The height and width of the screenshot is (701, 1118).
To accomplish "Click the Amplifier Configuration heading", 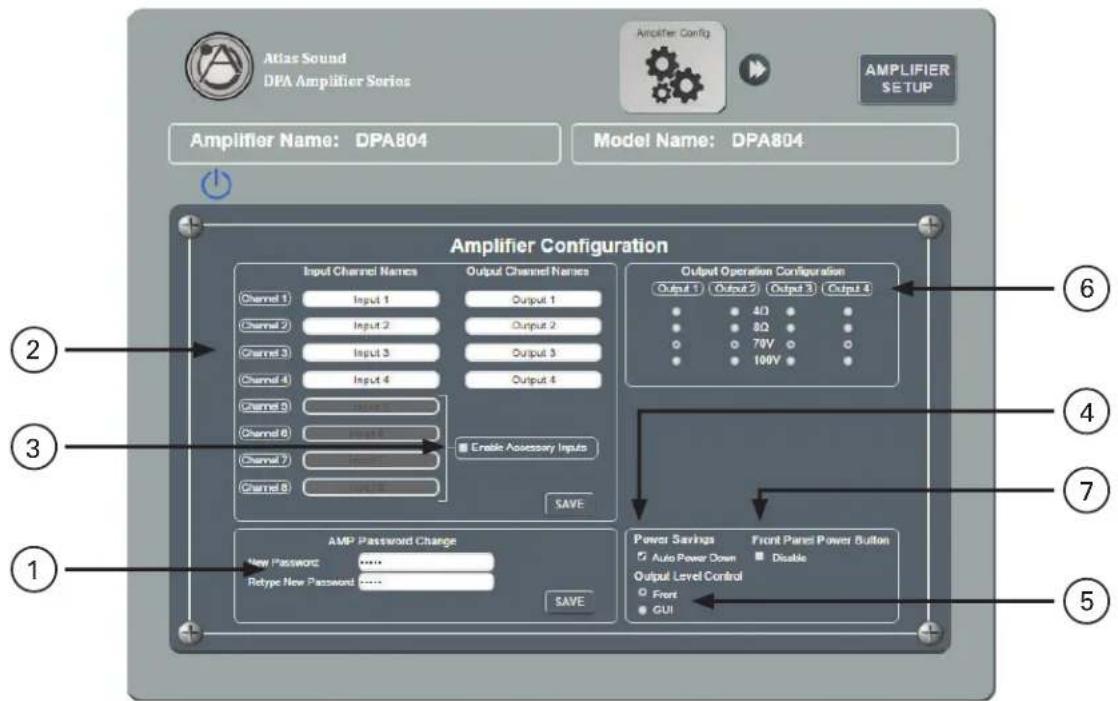I will (x=559, y=246).
